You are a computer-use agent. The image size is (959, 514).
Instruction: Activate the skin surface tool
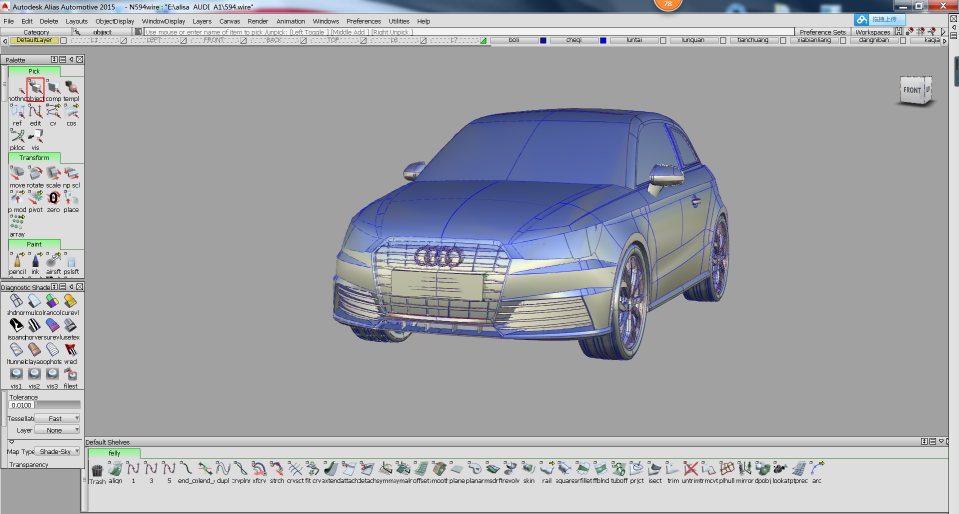point(529,469)
